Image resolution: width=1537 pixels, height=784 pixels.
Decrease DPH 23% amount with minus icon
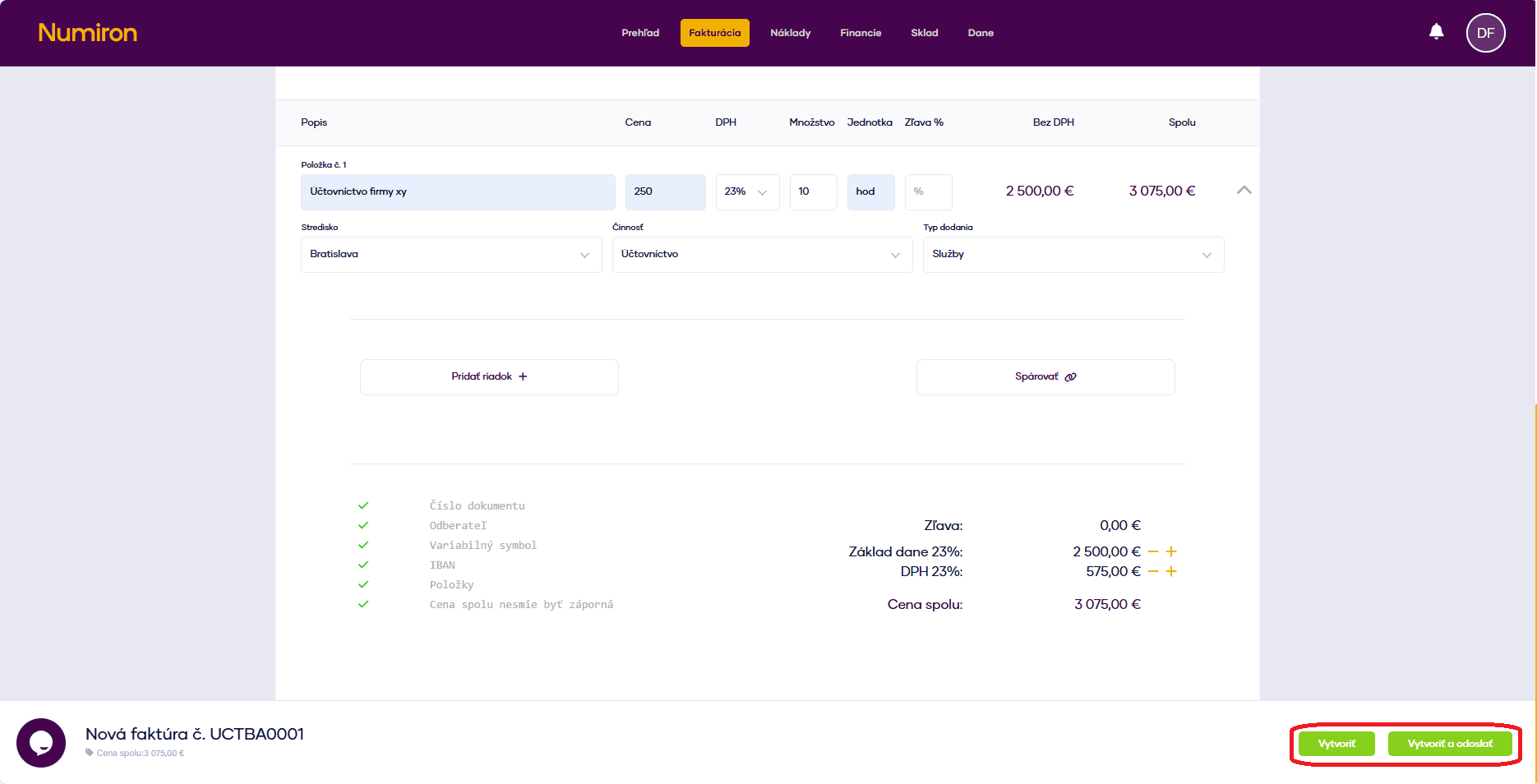(1153, 571)
